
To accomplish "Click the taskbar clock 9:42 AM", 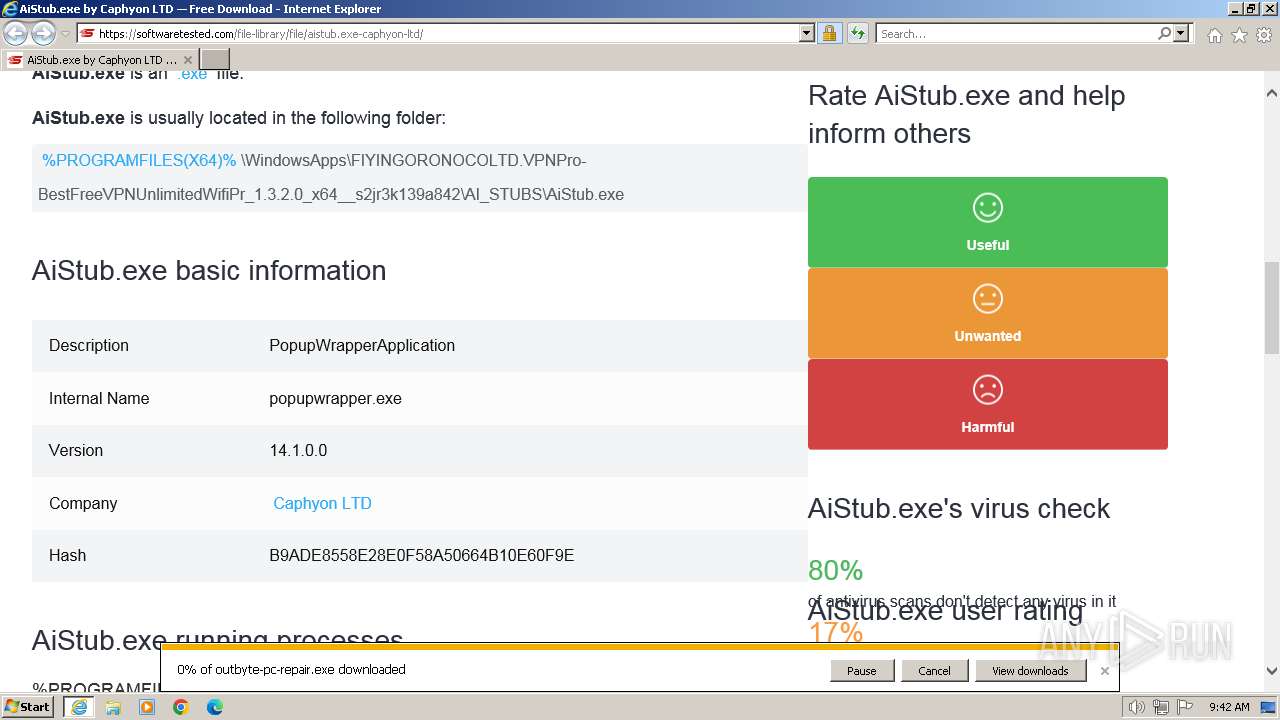I will click(1229, 707).
